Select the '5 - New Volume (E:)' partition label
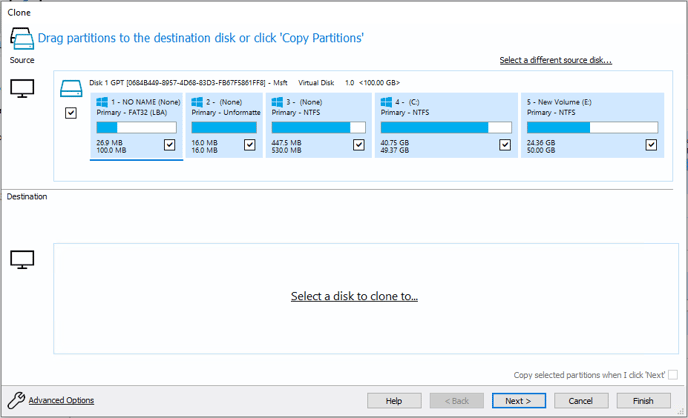 click(559, 102)
